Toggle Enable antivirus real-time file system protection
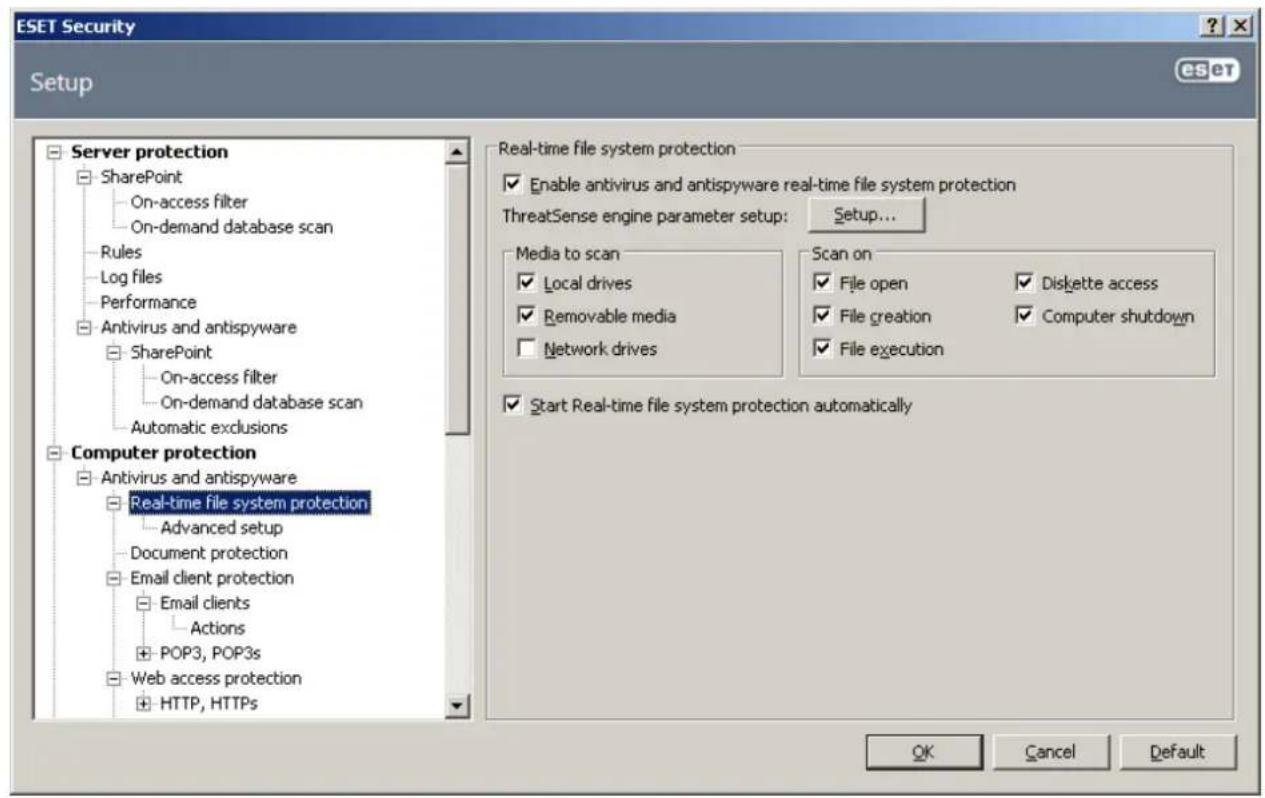 coord(514,184)
